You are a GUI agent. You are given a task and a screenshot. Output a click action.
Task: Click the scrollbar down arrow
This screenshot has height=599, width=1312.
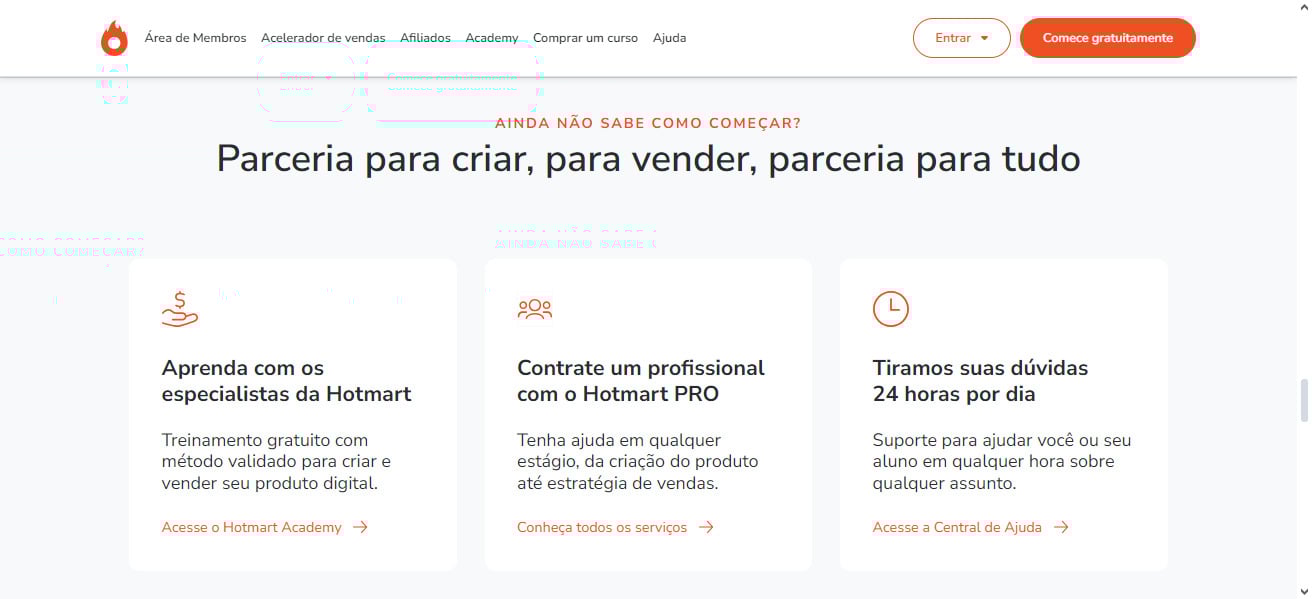pos(1304,591)
